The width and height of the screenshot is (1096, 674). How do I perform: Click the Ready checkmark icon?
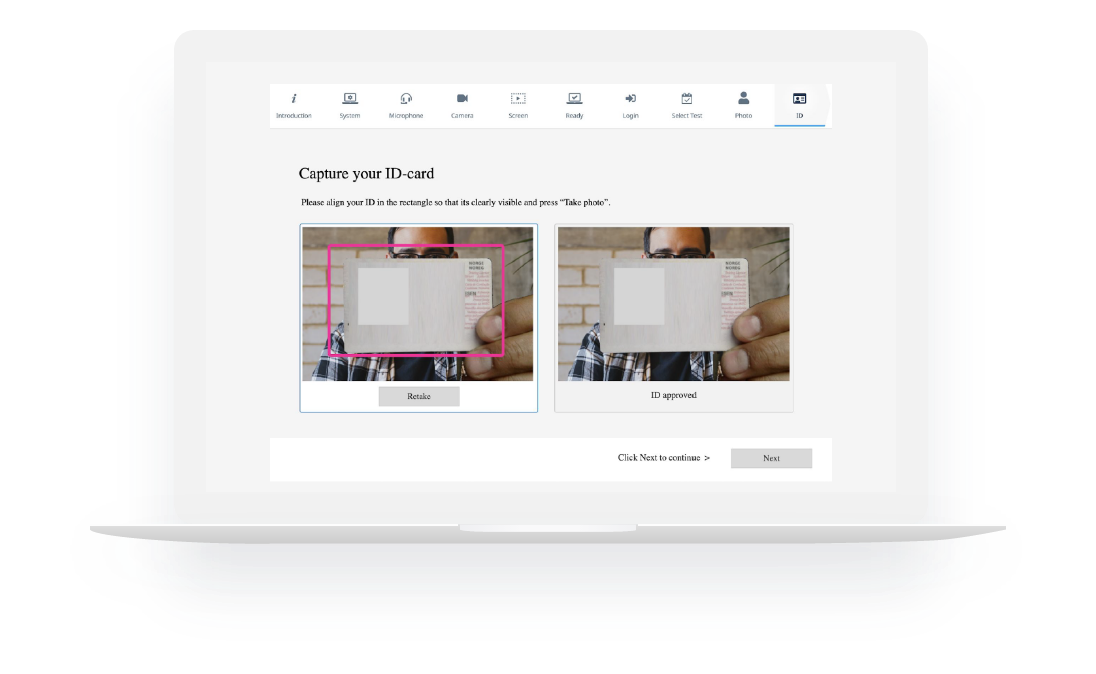click(x=574, y=98)
